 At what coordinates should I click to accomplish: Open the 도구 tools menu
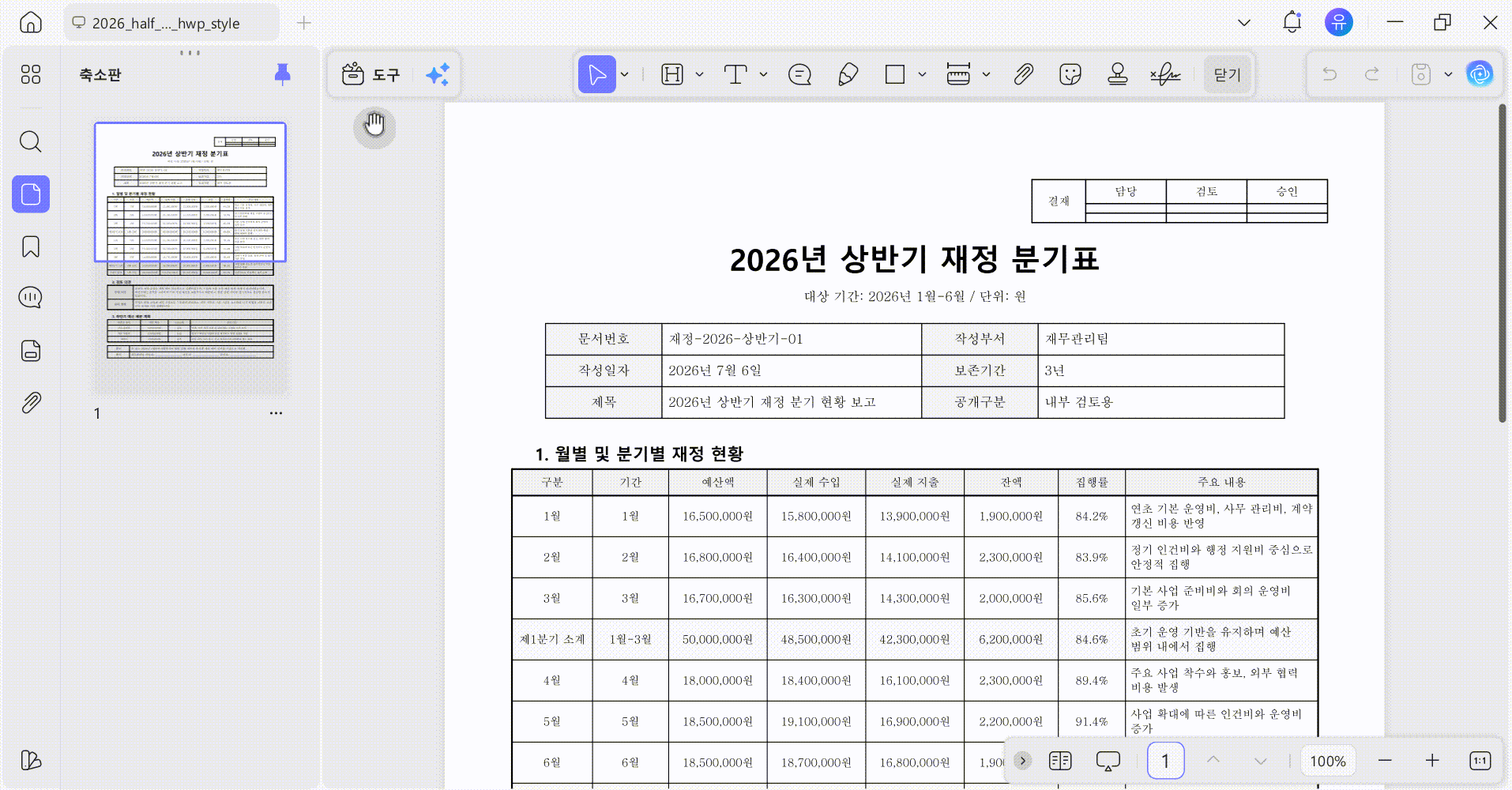click(371, 74)
